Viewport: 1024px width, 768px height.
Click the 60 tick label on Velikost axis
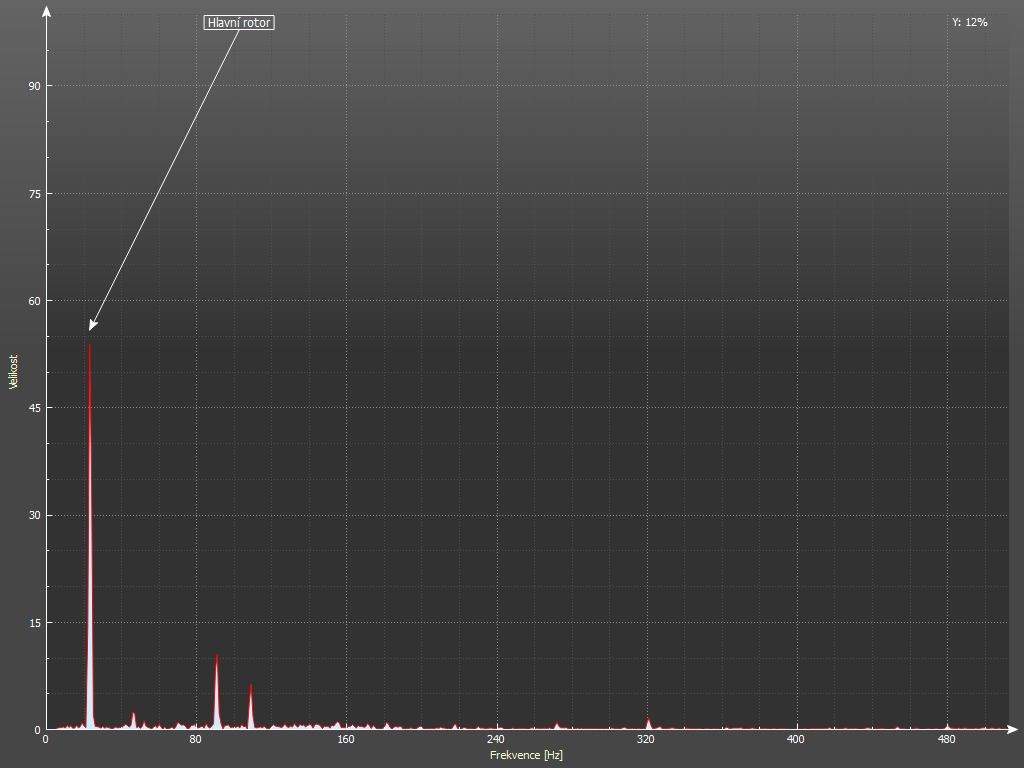34,301
